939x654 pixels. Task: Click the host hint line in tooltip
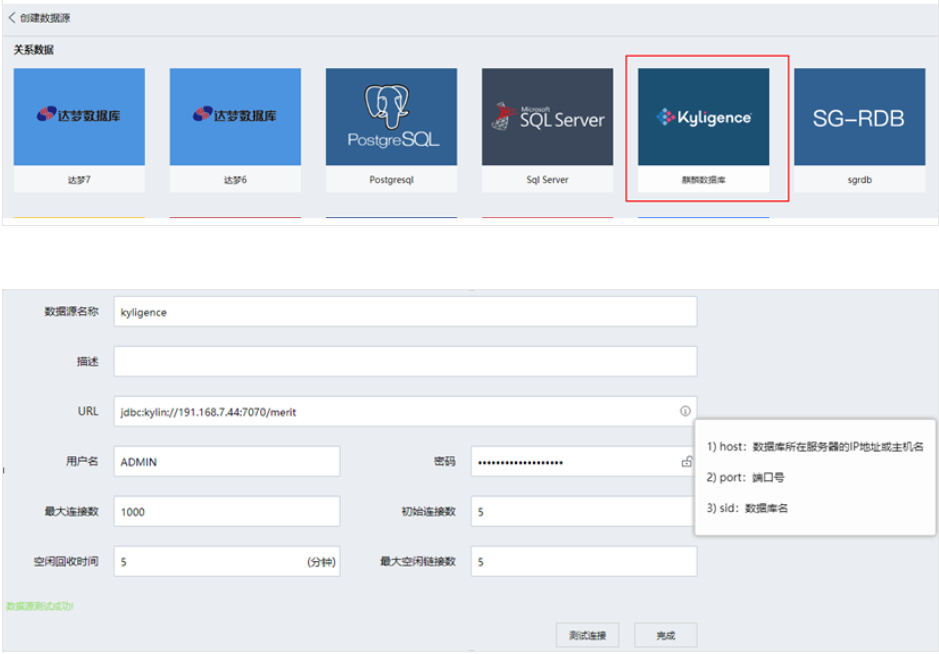[x=815, y=446]
